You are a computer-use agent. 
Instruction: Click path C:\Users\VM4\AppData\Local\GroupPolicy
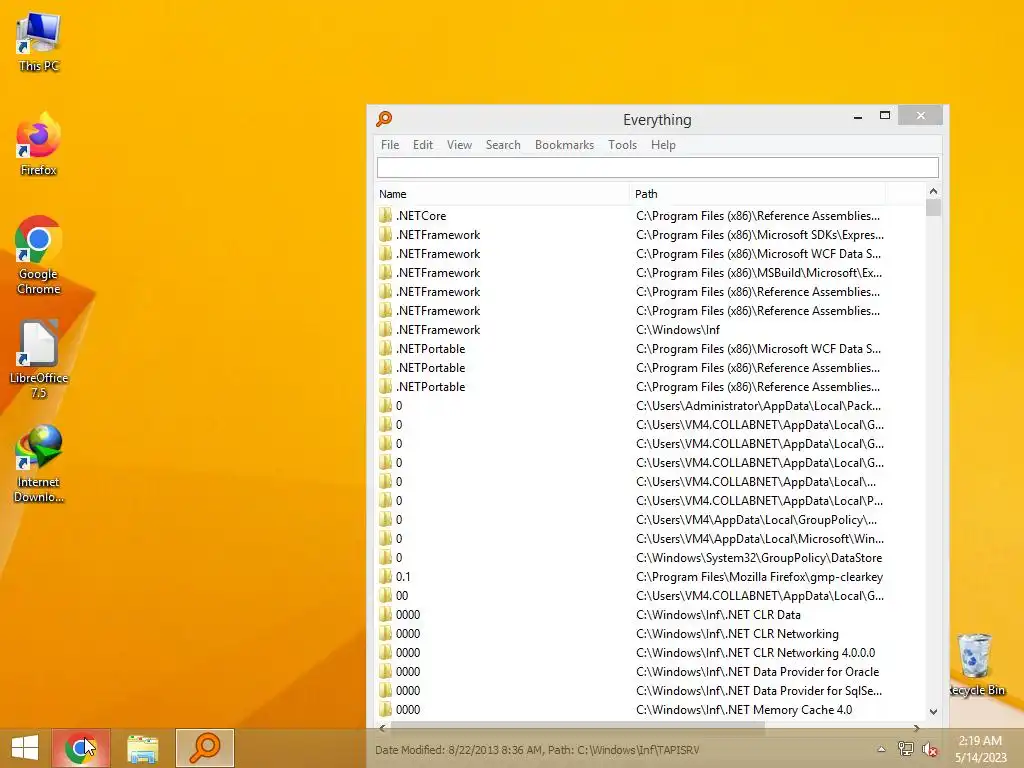[756, 520]
